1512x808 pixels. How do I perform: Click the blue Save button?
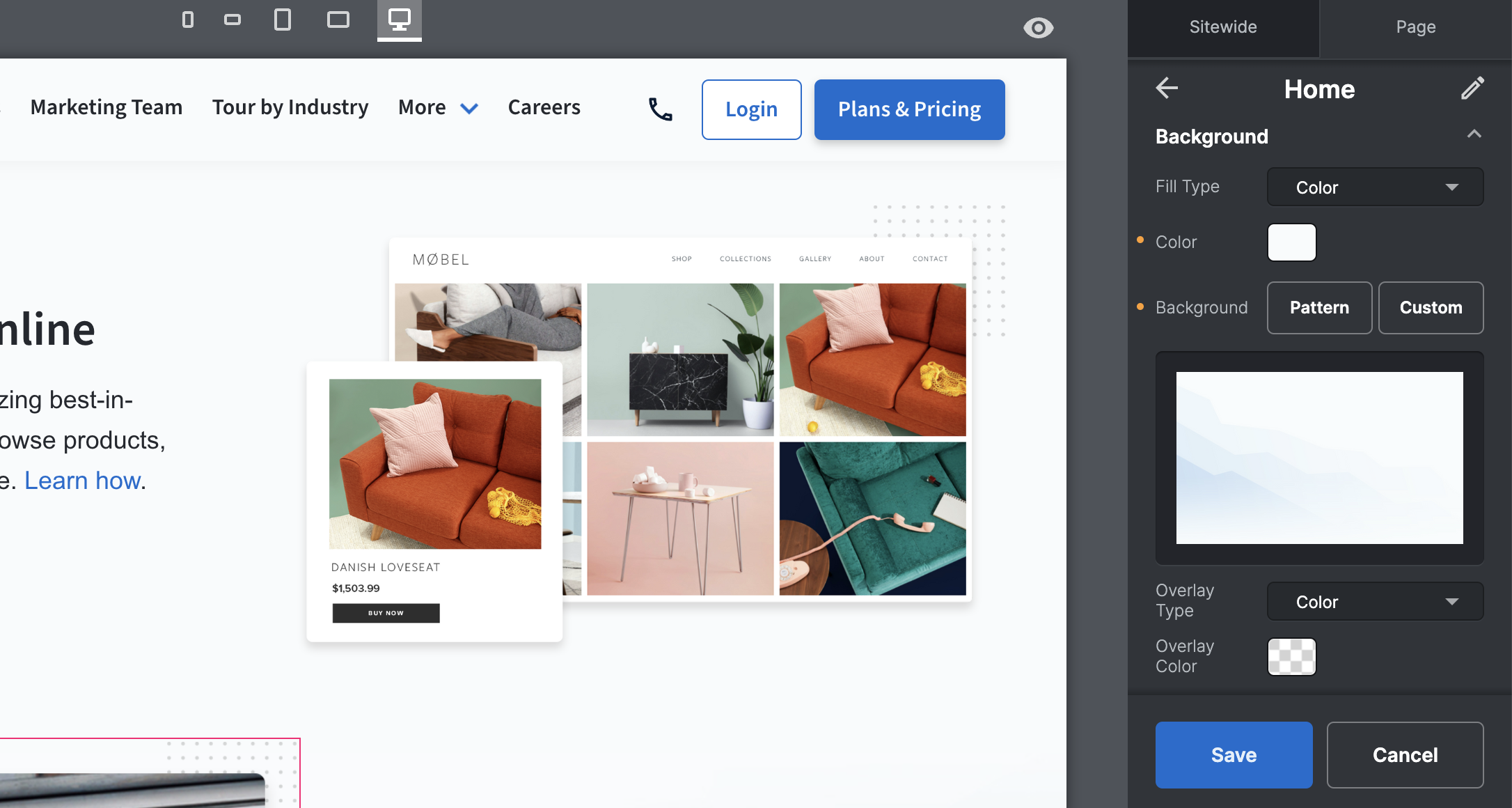pyautogui.click(x=1234, y=755)
